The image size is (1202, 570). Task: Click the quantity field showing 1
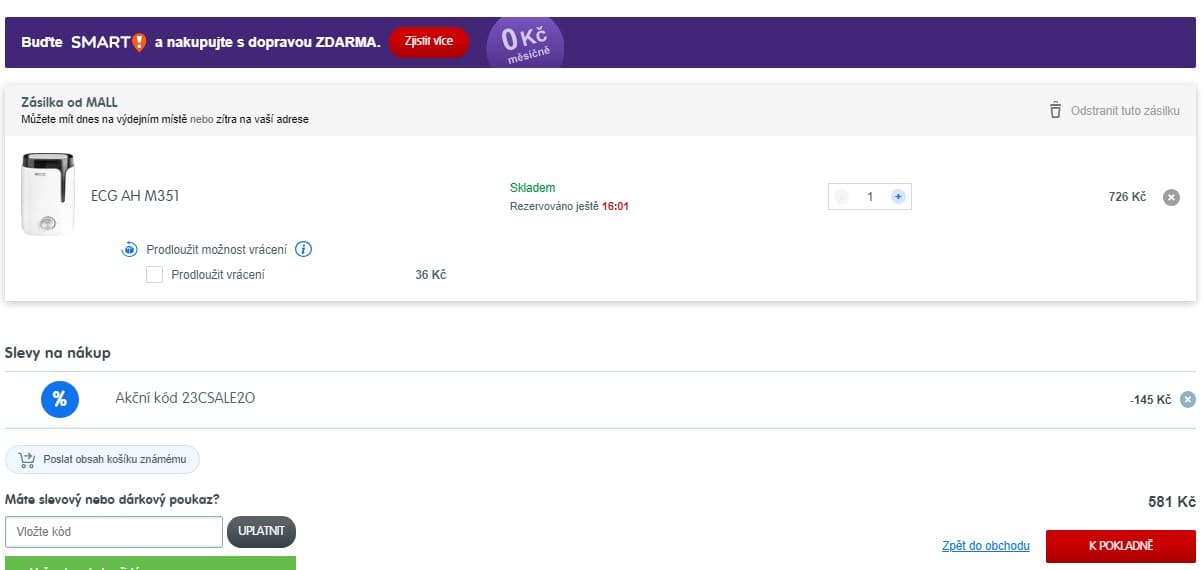[870, 197]
